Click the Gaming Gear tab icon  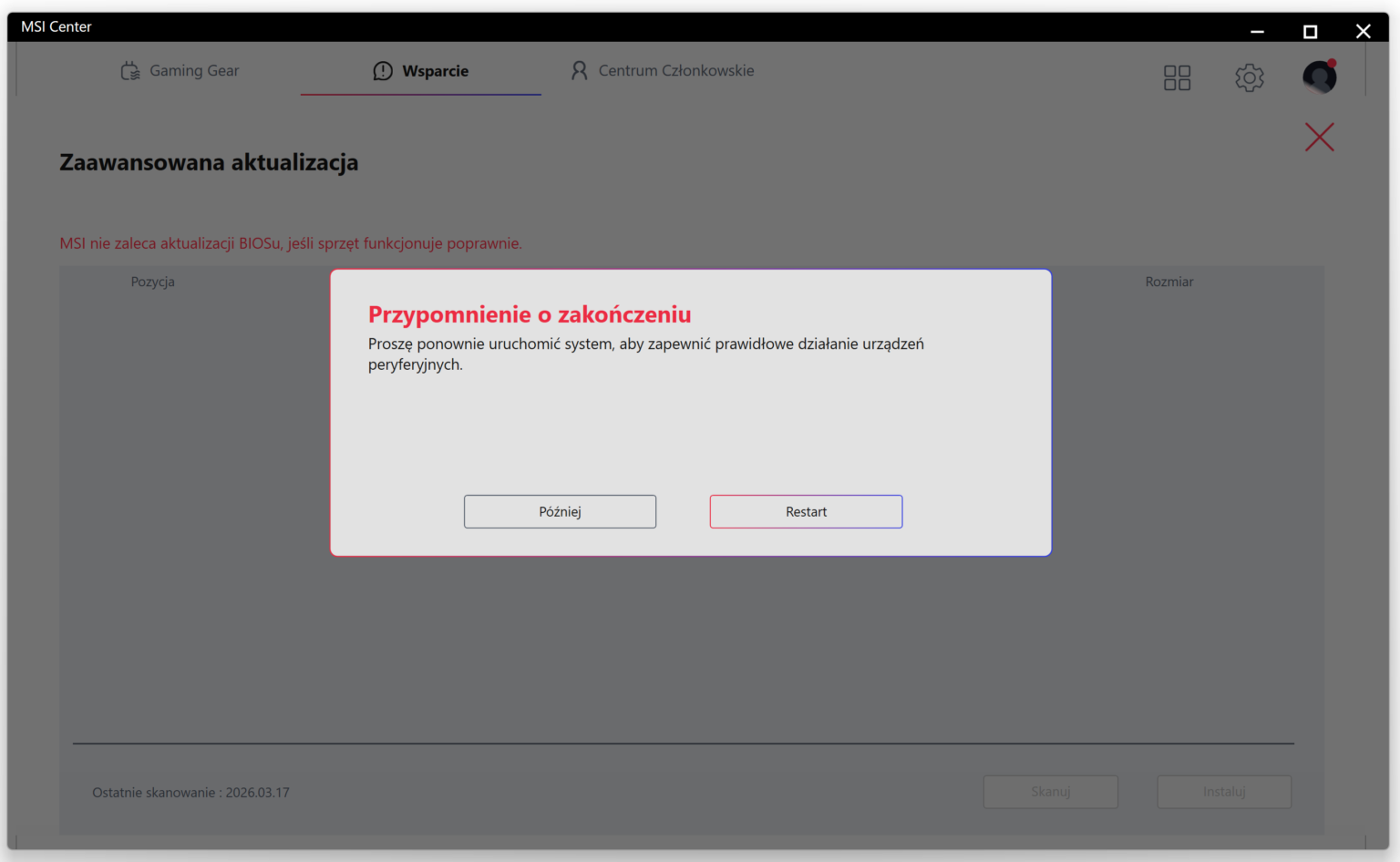[x=130, y=71]
